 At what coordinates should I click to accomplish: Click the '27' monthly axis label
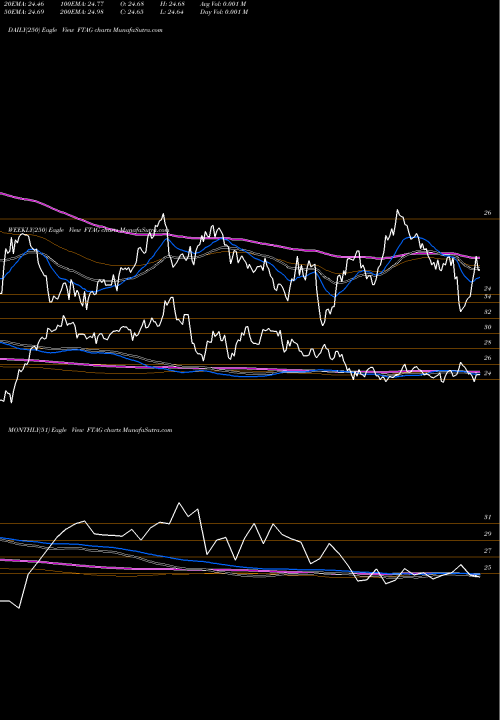click(488, 551)
